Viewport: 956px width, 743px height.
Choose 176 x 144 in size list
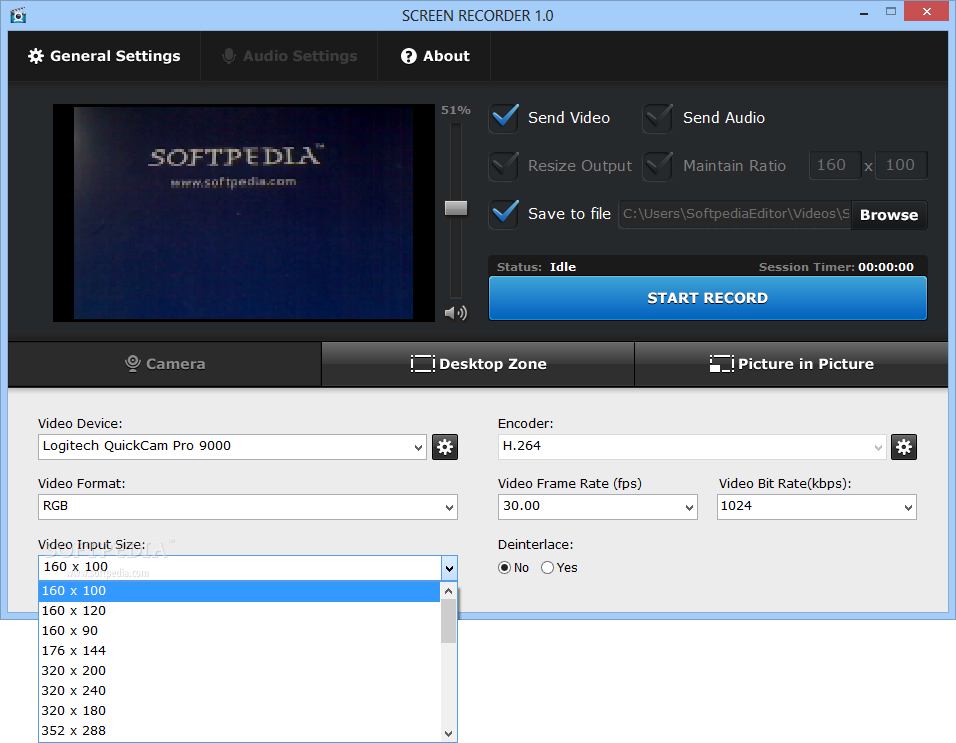click(239, 651)
